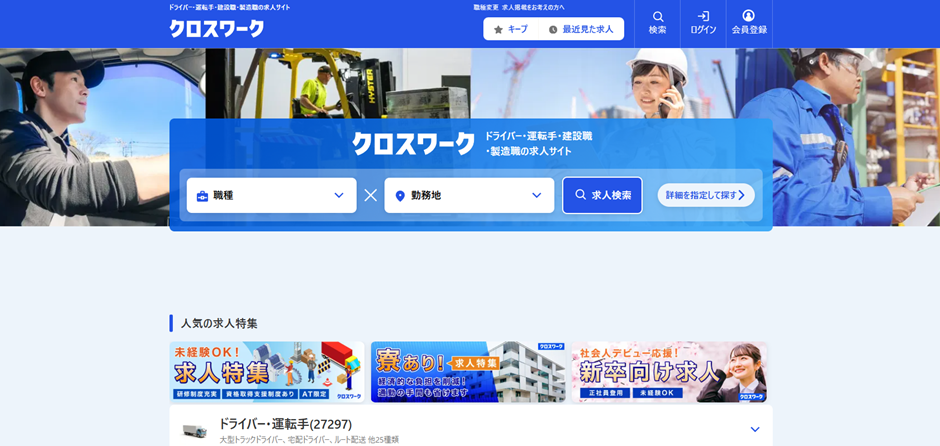
Task: Open the 勤務地 work location dropdown
Action: coord(469,195)
